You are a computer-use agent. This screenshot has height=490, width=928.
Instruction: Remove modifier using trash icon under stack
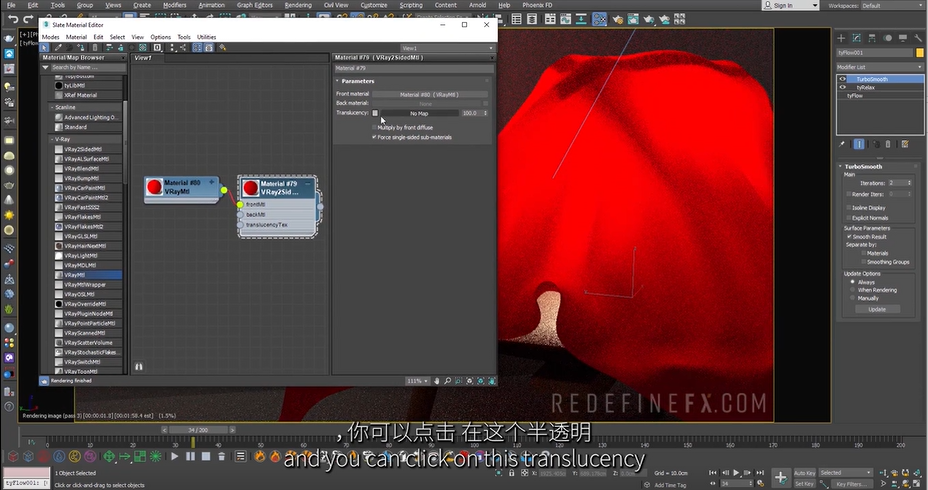tap(888, 144)
